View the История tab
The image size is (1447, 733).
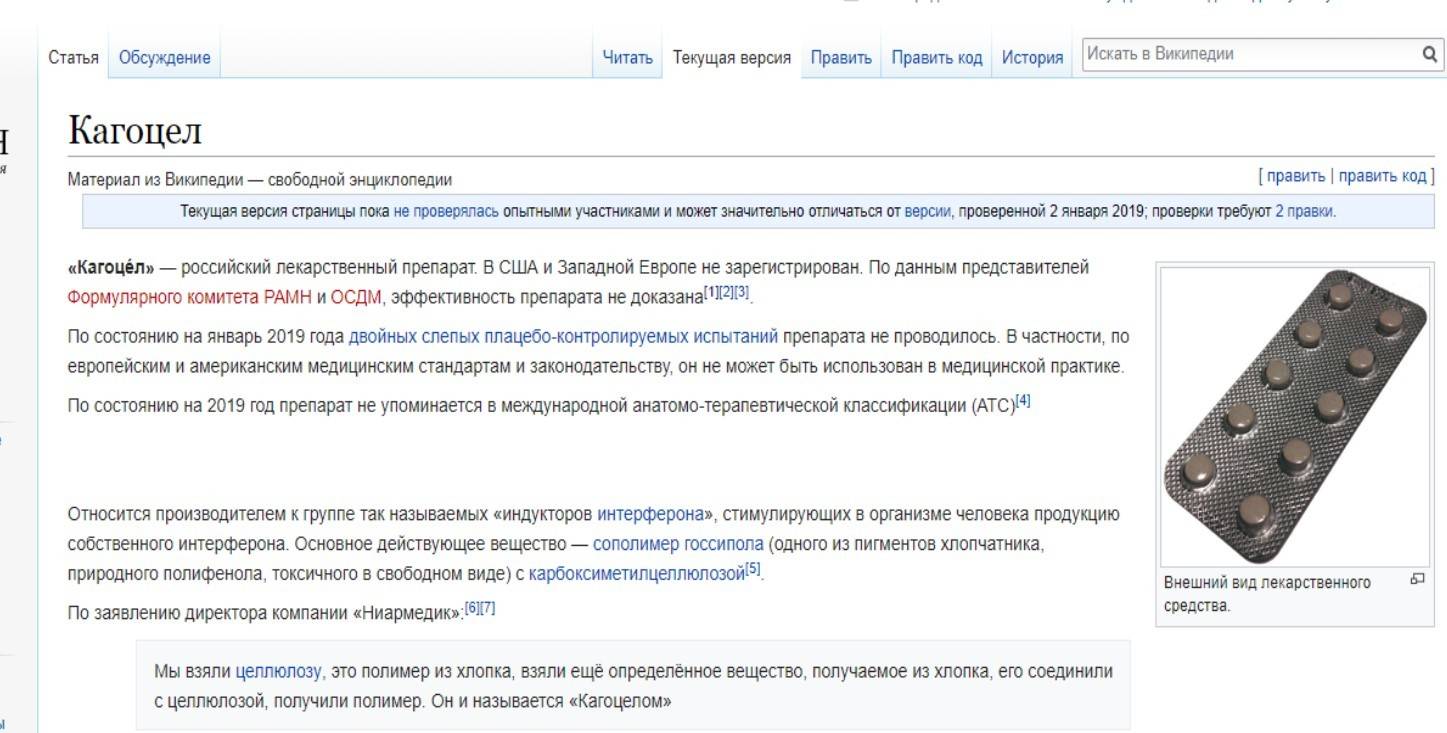(x=1033, y=58)
